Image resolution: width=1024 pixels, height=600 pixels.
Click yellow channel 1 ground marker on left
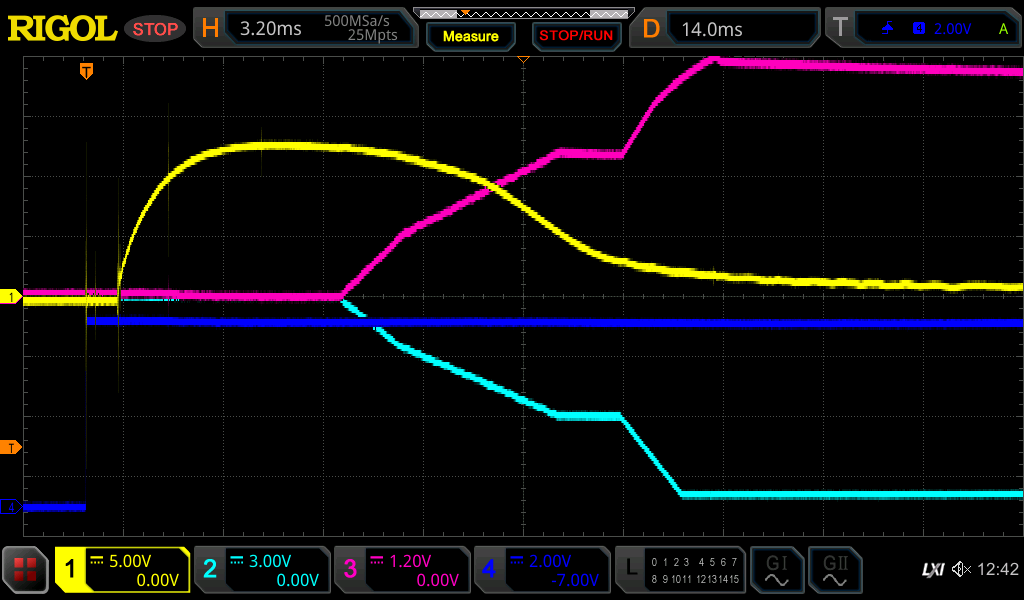coord(11,297)
